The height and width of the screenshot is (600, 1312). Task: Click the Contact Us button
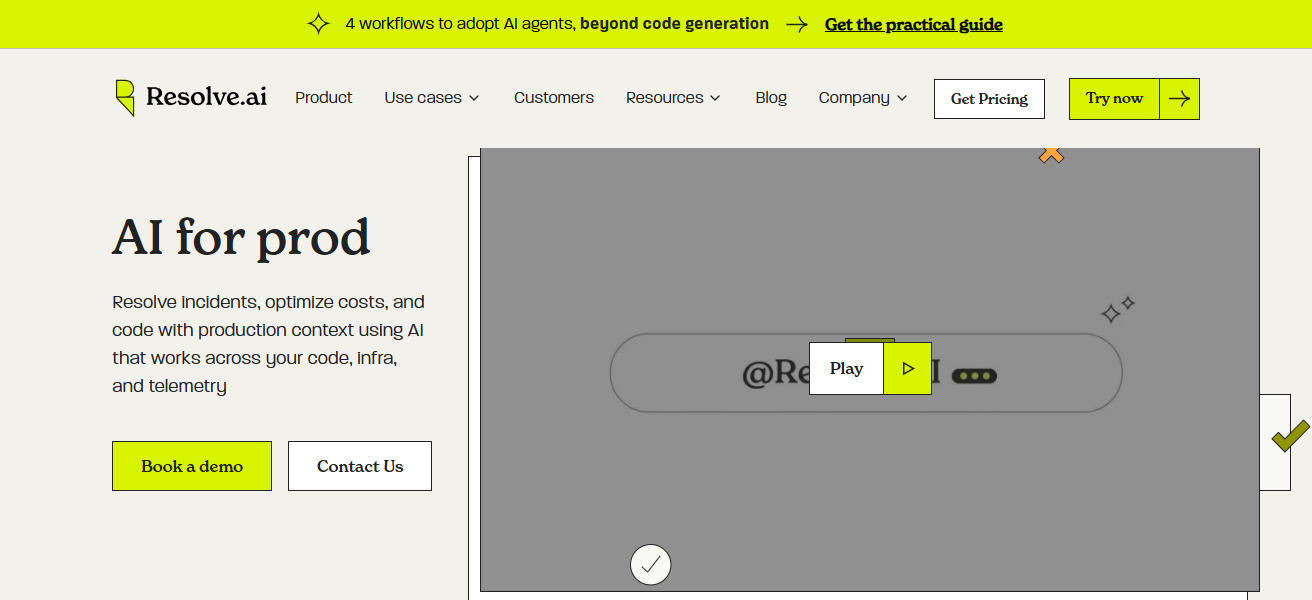click(x=359, y=465)
